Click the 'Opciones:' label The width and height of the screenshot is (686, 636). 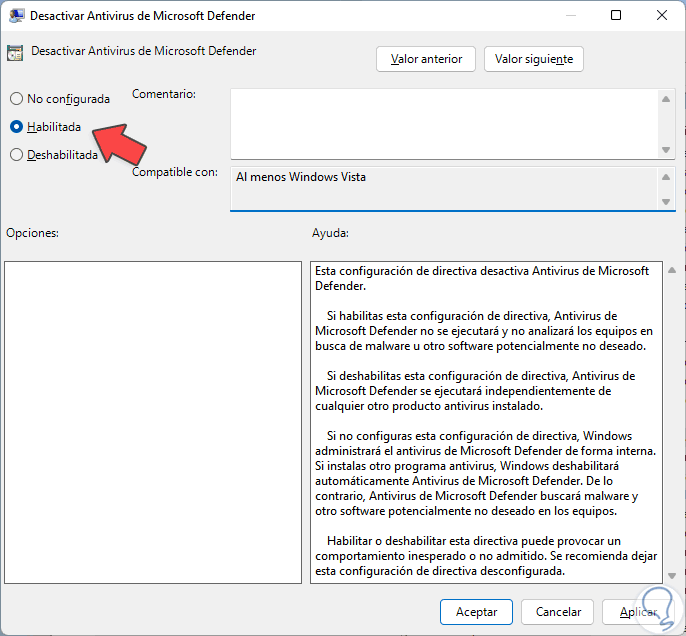pos(32,233)
